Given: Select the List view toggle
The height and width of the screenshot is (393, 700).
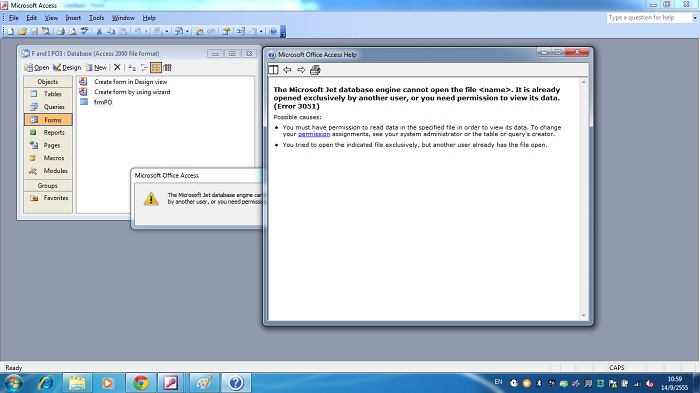Looking at the screenshot, I should [156, 67].
